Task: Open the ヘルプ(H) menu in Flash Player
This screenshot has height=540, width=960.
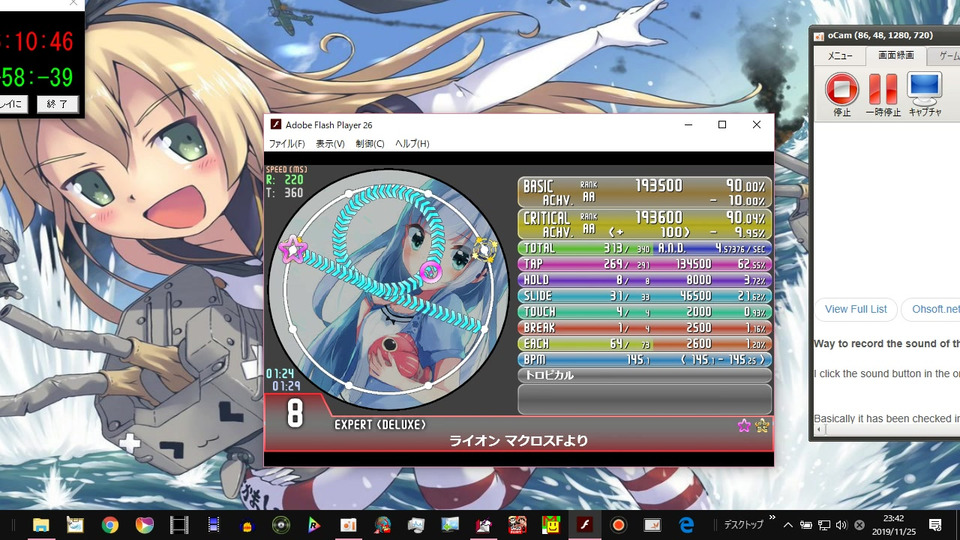Action: click(x=412, y=144)
